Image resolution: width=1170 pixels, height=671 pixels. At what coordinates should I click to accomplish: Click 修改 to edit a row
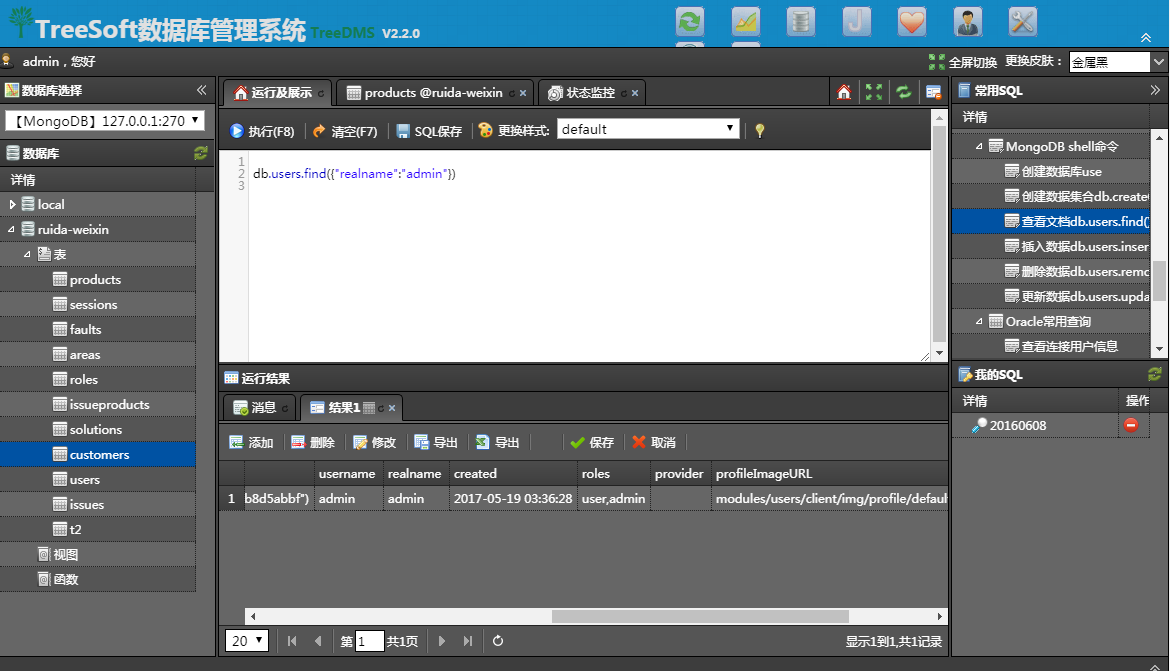[x=375, y=443]
